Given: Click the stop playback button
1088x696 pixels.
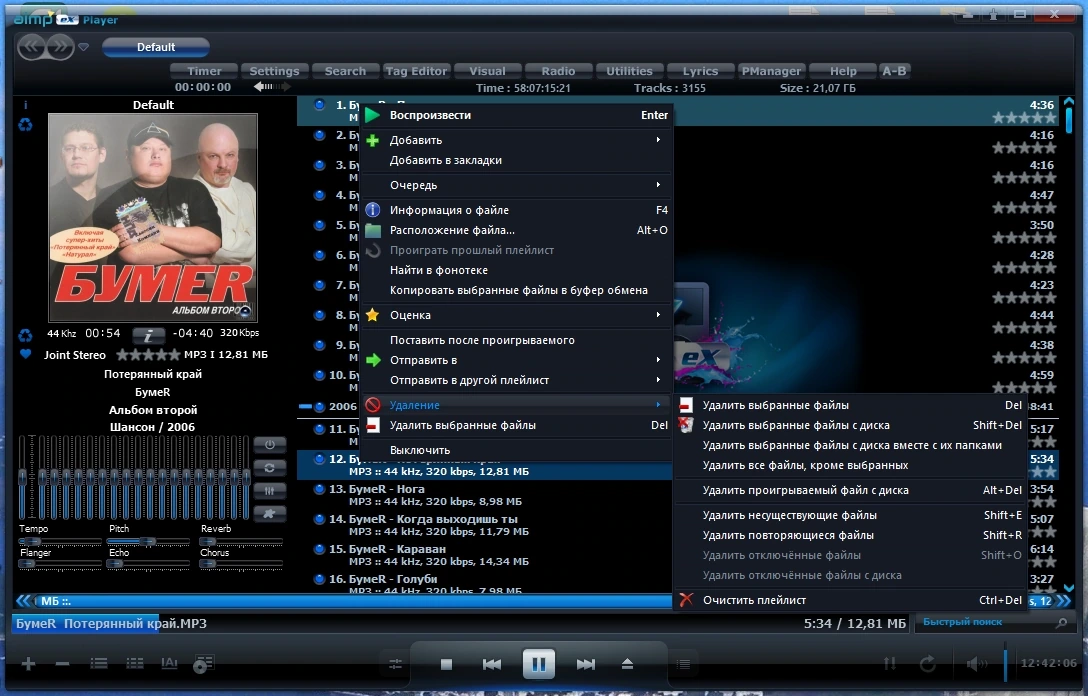Looking at the screenshot, I should pyautogui.click(x=446, y=664).
